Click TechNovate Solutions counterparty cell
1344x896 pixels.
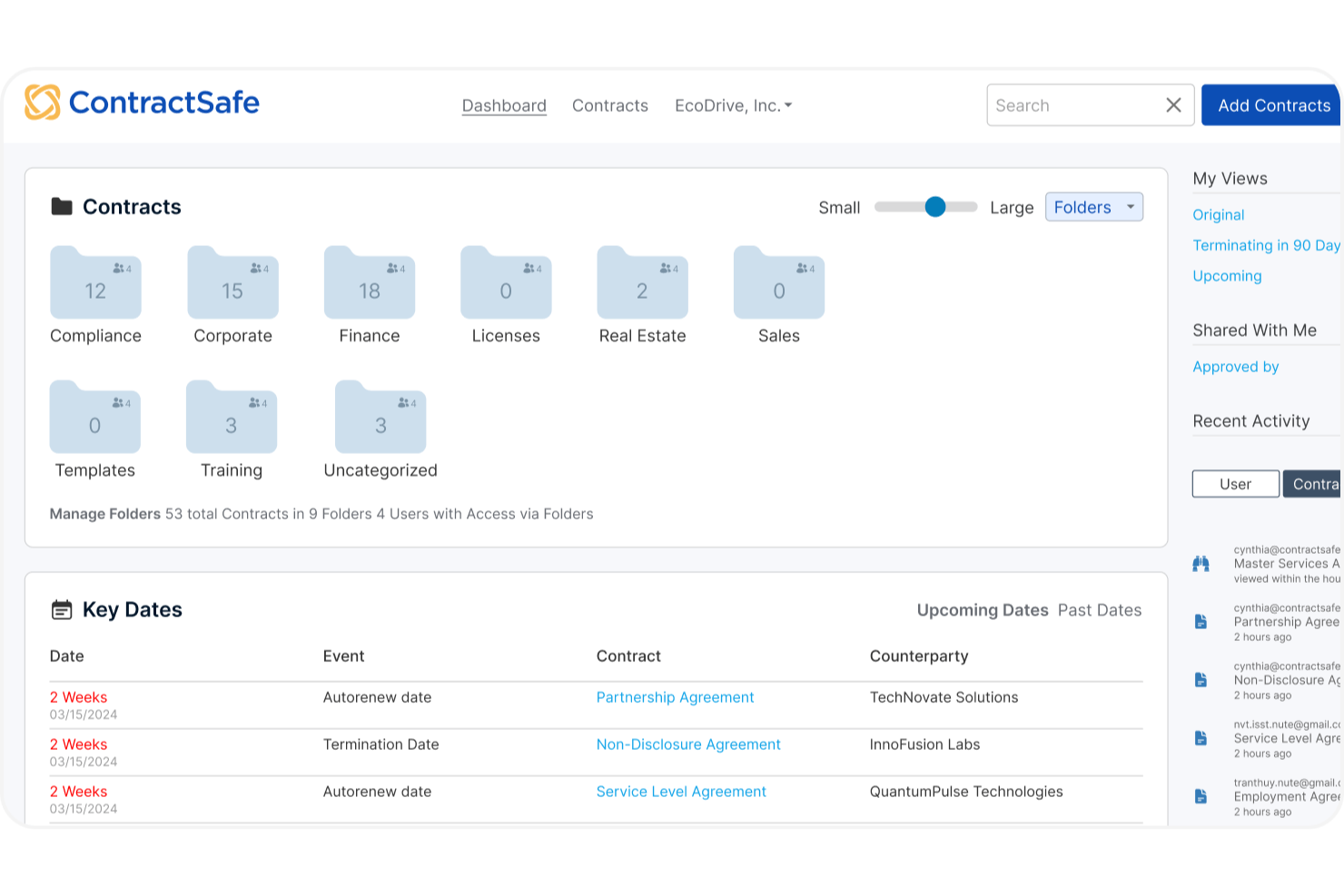(x=944, y=697)
